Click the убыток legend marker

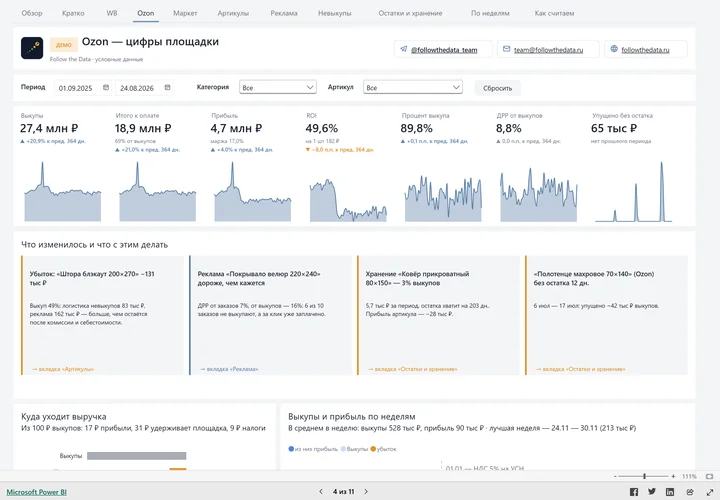pyautogui.click(x=373, y=449)
